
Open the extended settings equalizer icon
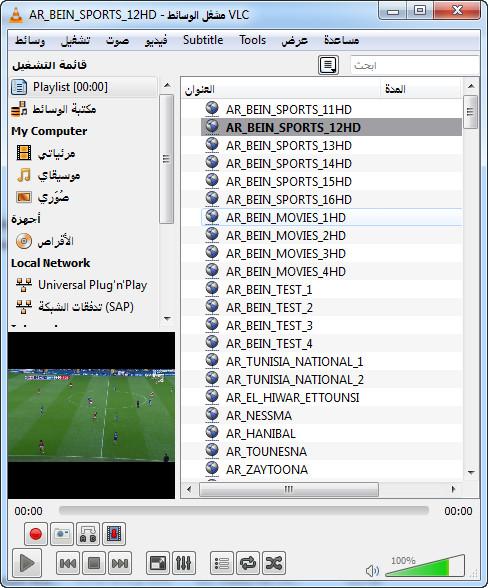pos(184,562)
